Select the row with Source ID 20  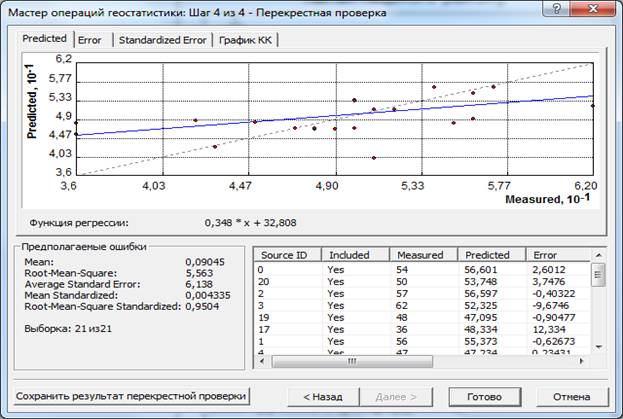pos(422,282)
